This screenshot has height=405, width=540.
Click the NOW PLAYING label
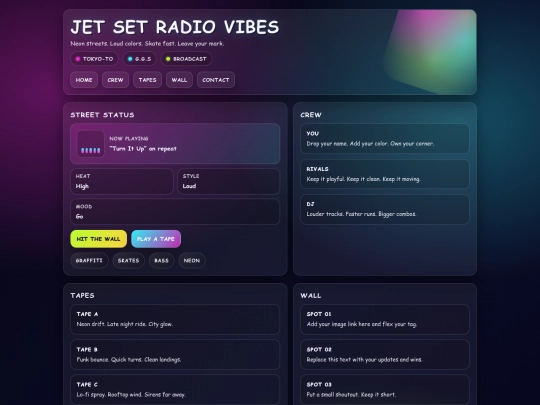click(x=129, y=138)
